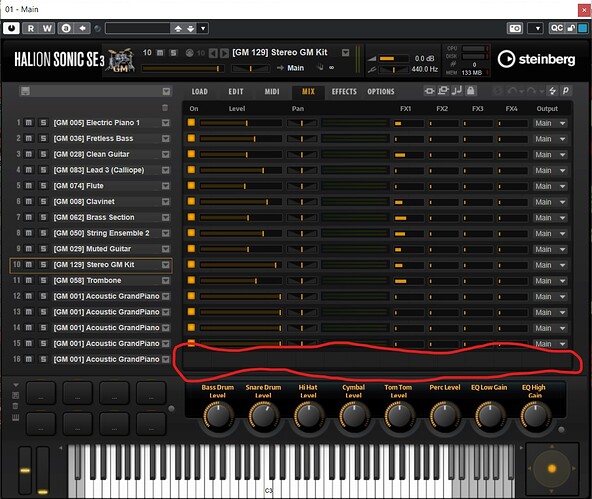Screen dimensions: 592x499
Task: Click the camera snapshot icon in top bar
Action: [515, 28]
